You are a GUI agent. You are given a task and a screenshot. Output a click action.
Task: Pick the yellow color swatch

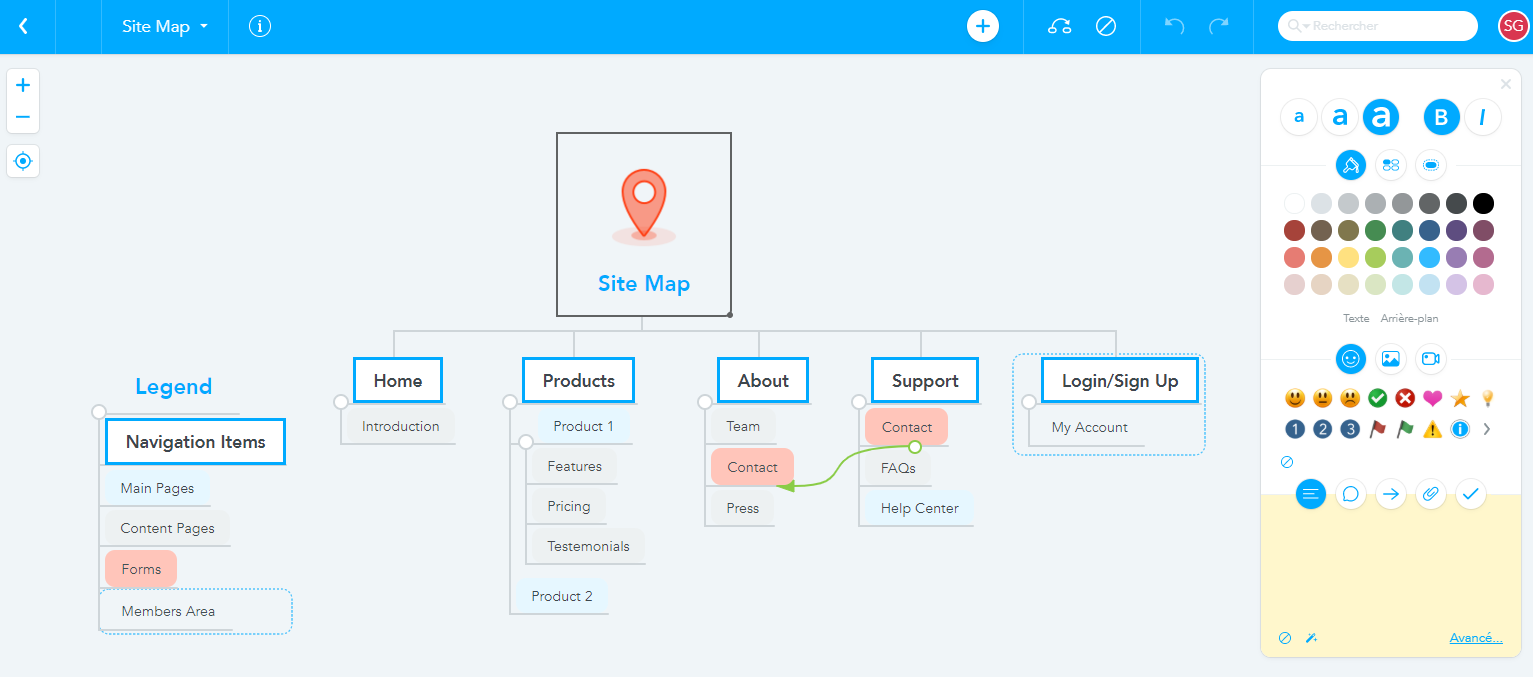1349,258
